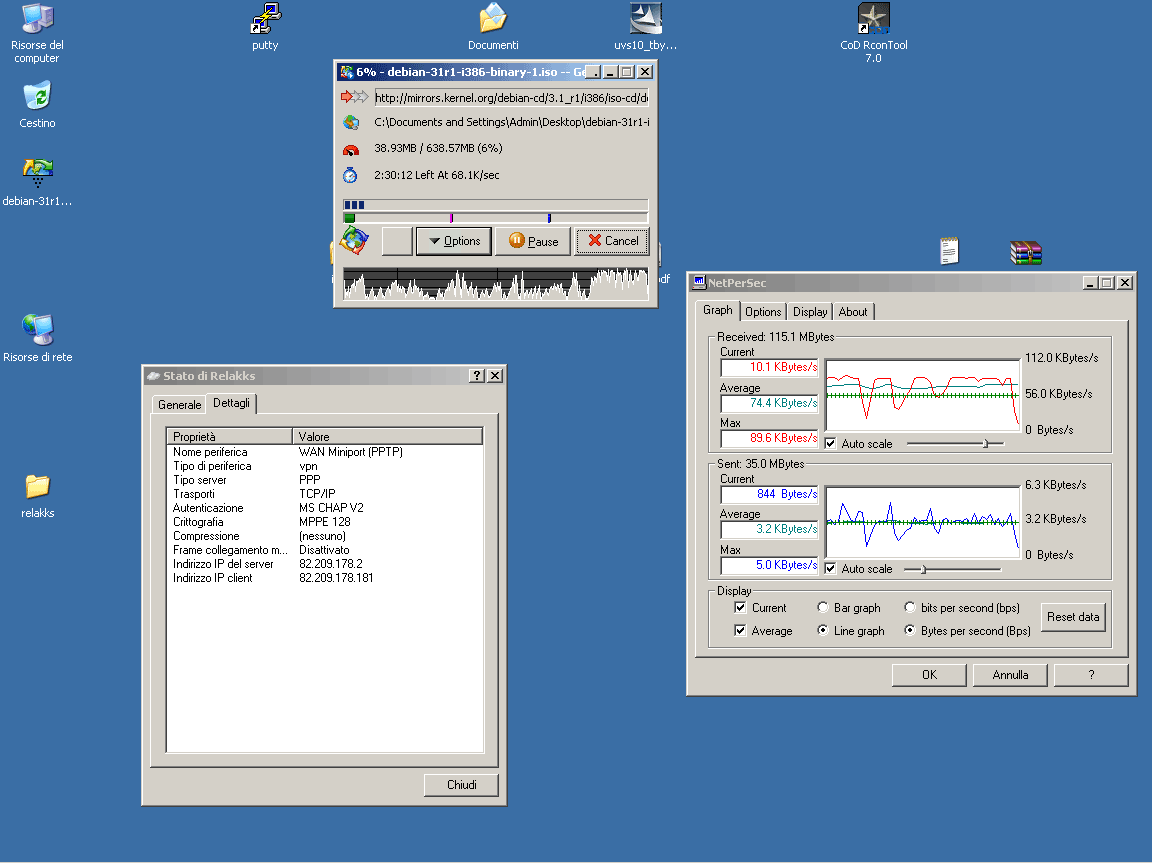Select the Bar graph radio button
This screenshot has height=864, width=1152.
tap(823, 608)
